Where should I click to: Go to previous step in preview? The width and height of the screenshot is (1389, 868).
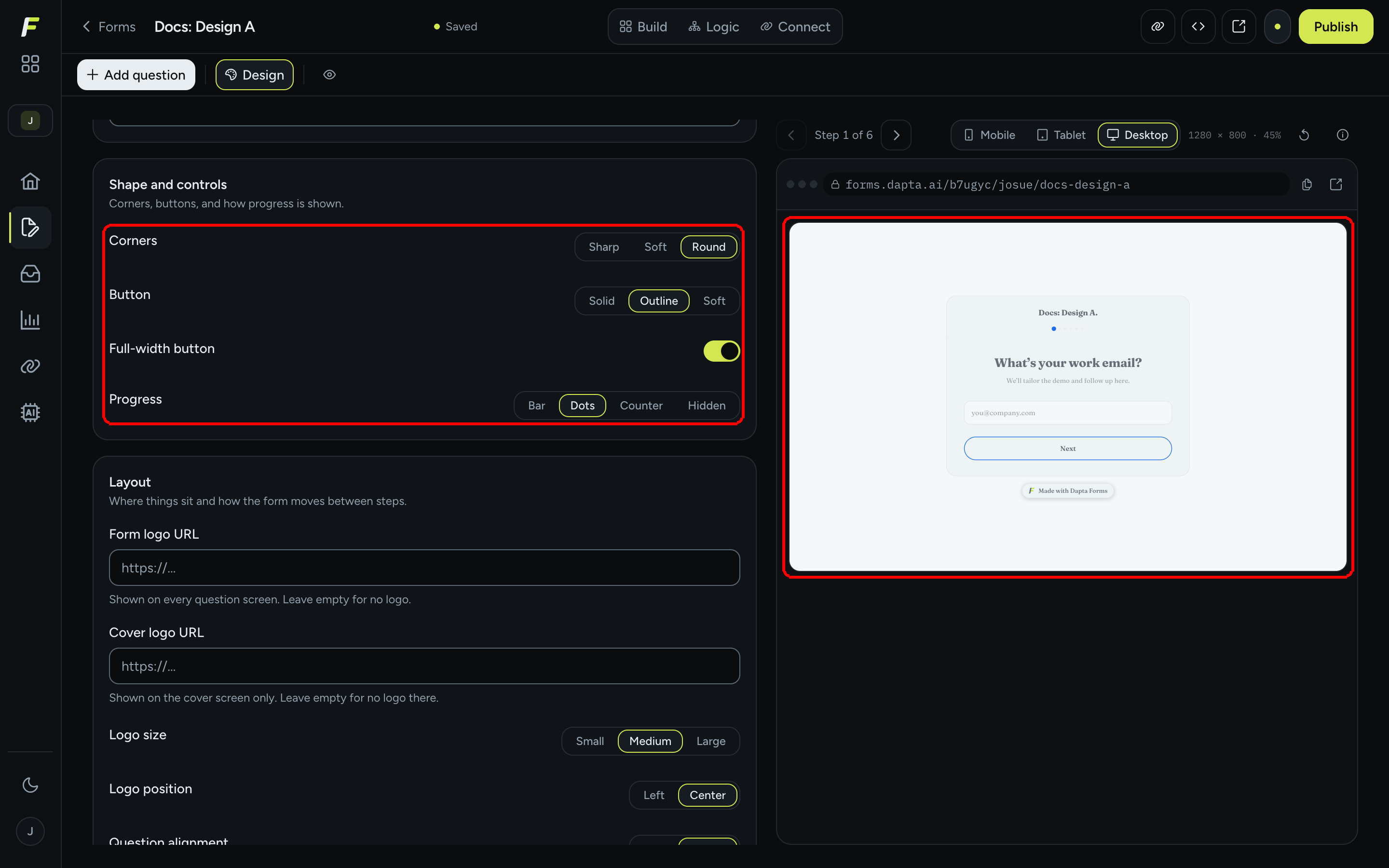(x=791, y=135)
